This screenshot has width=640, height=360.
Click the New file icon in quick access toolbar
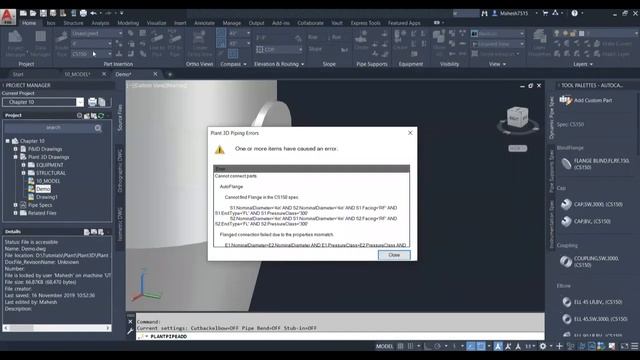tap(23, 13)
